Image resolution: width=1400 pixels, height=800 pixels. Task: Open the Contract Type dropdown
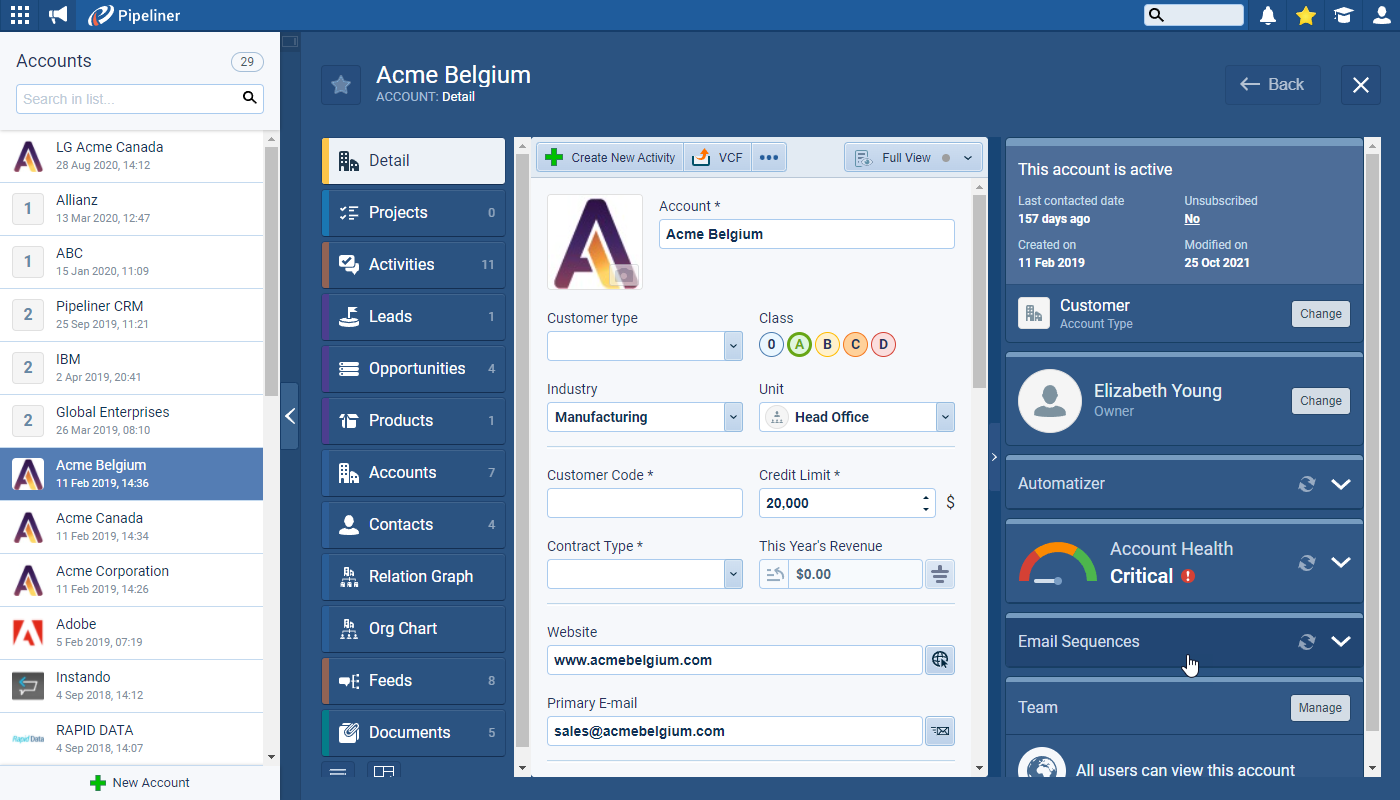733,574
